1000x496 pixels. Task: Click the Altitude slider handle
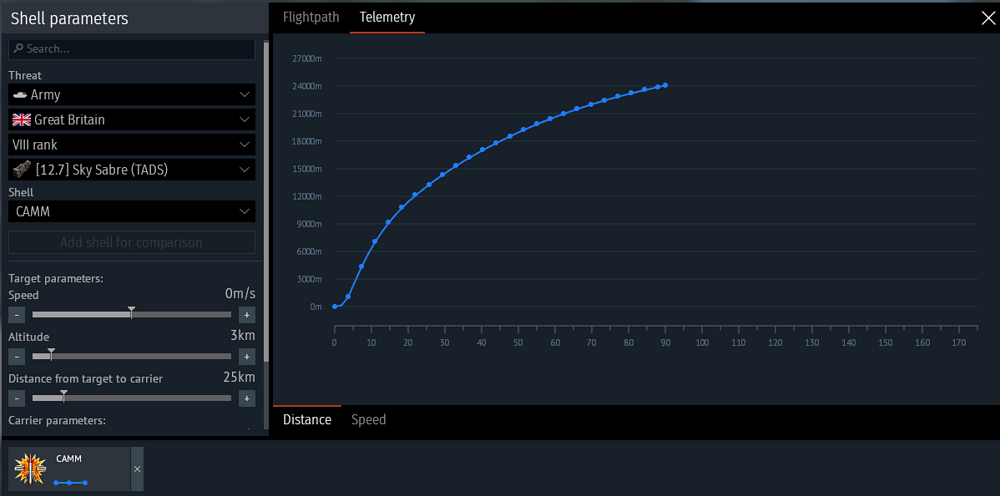tap(52, 353)
